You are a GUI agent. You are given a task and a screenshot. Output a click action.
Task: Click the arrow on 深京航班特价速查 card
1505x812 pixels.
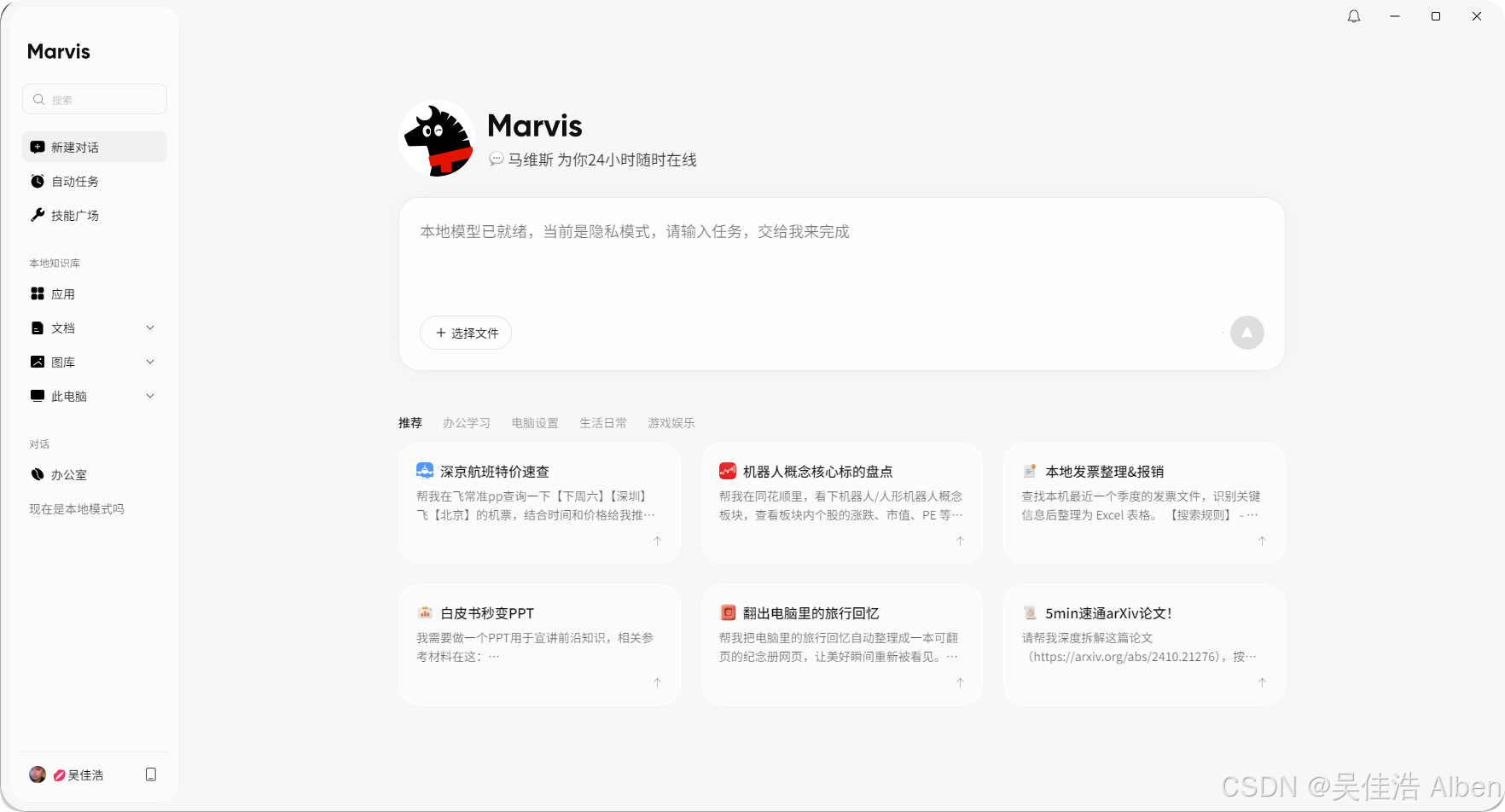point(658,541)
